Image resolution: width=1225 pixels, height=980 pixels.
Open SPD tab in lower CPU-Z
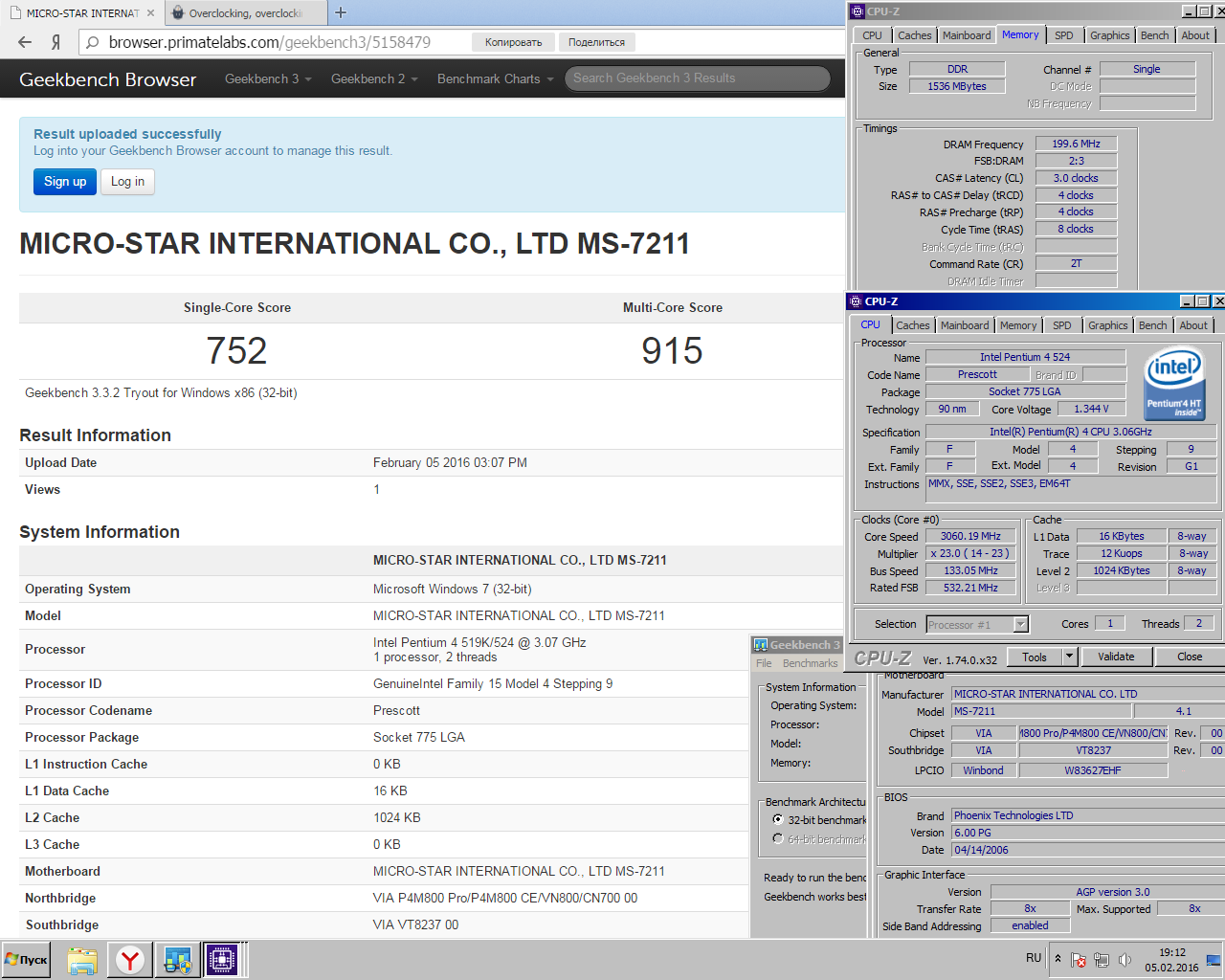[x=1062, y=325]
